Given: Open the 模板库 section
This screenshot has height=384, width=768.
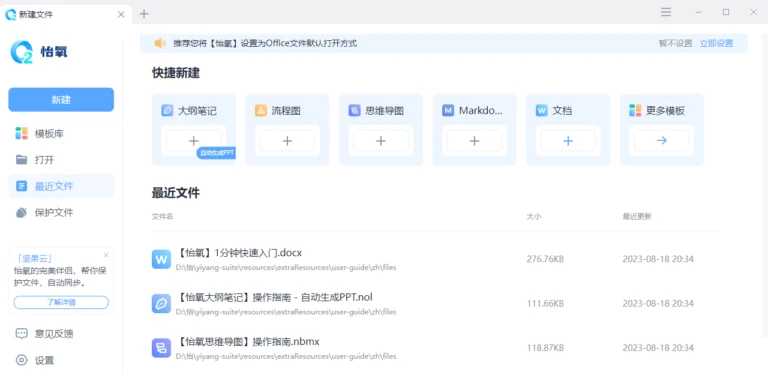Looking at the screenshot, I should pos(61,133).
